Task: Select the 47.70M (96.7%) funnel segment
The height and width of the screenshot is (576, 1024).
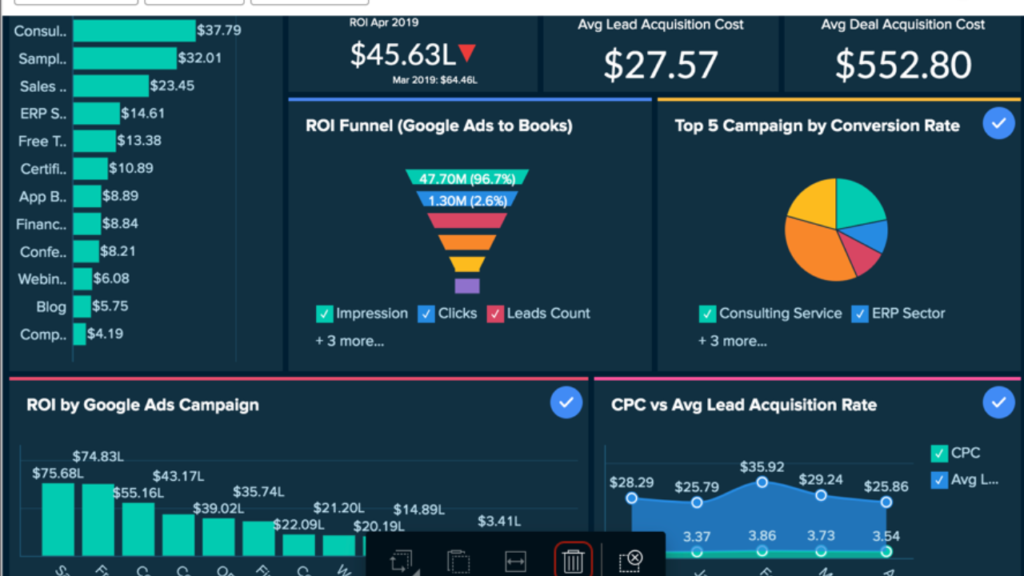Action: [x=467, y=178]
